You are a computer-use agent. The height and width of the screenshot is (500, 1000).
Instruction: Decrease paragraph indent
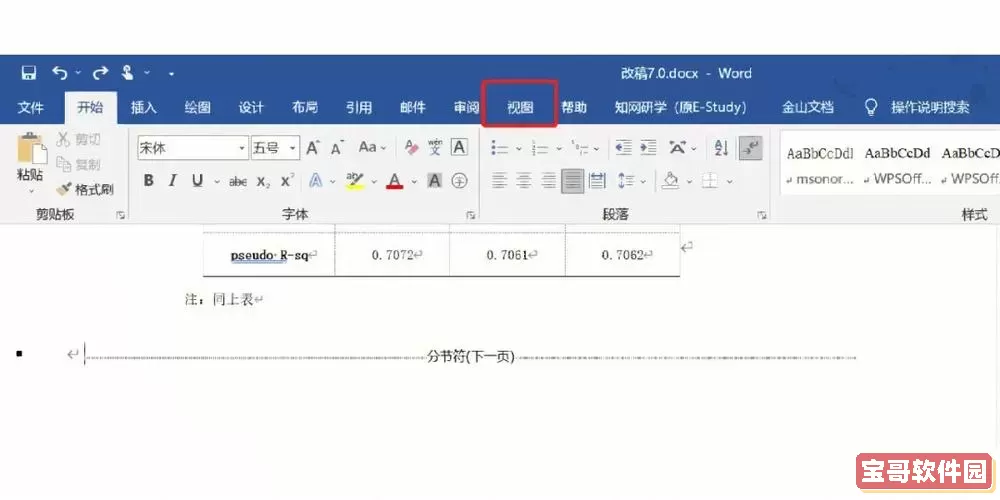(623, 148)
